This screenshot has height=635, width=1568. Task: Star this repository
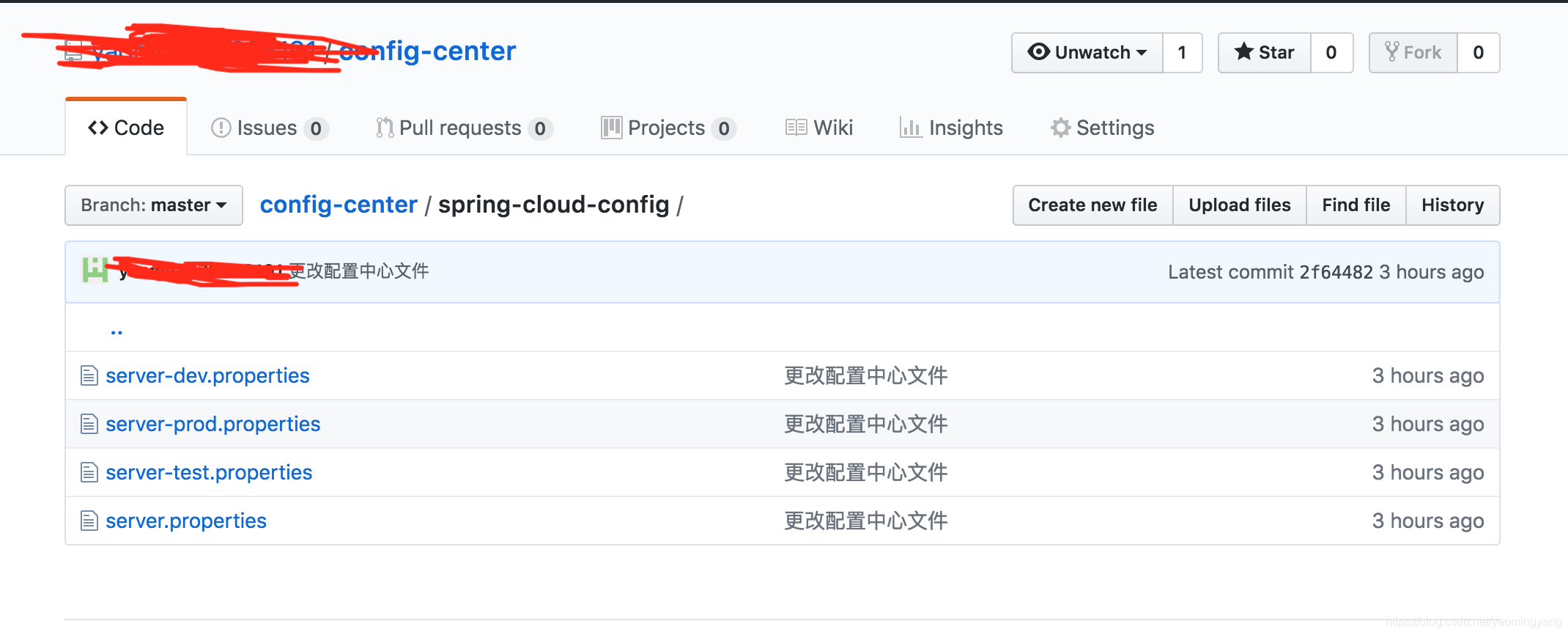1265,53
